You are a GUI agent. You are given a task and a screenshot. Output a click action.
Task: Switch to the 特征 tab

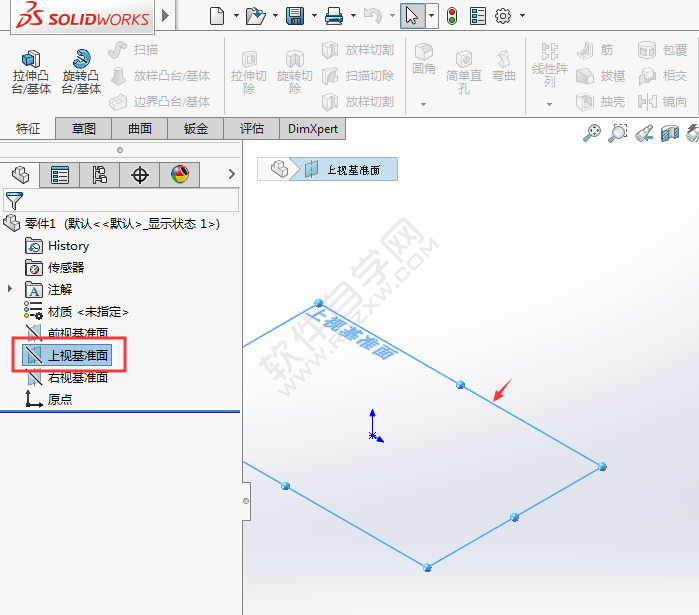click(28, 129)
